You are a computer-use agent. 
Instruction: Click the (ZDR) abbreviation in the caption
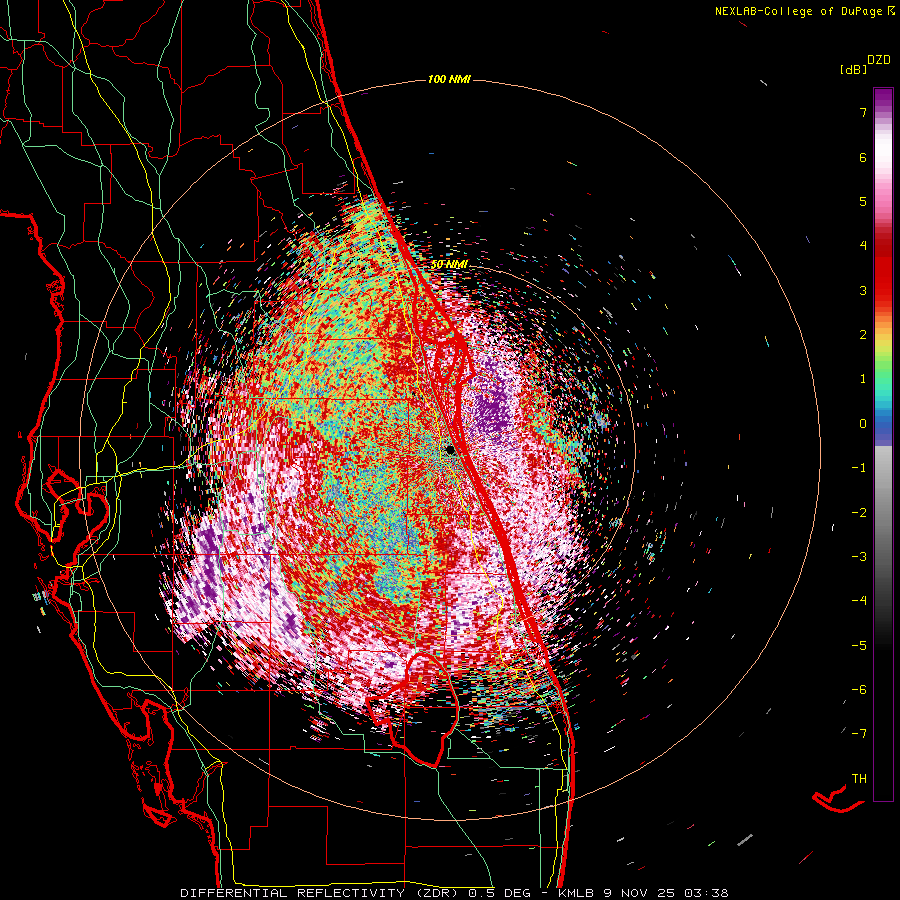tap(437, 893)
